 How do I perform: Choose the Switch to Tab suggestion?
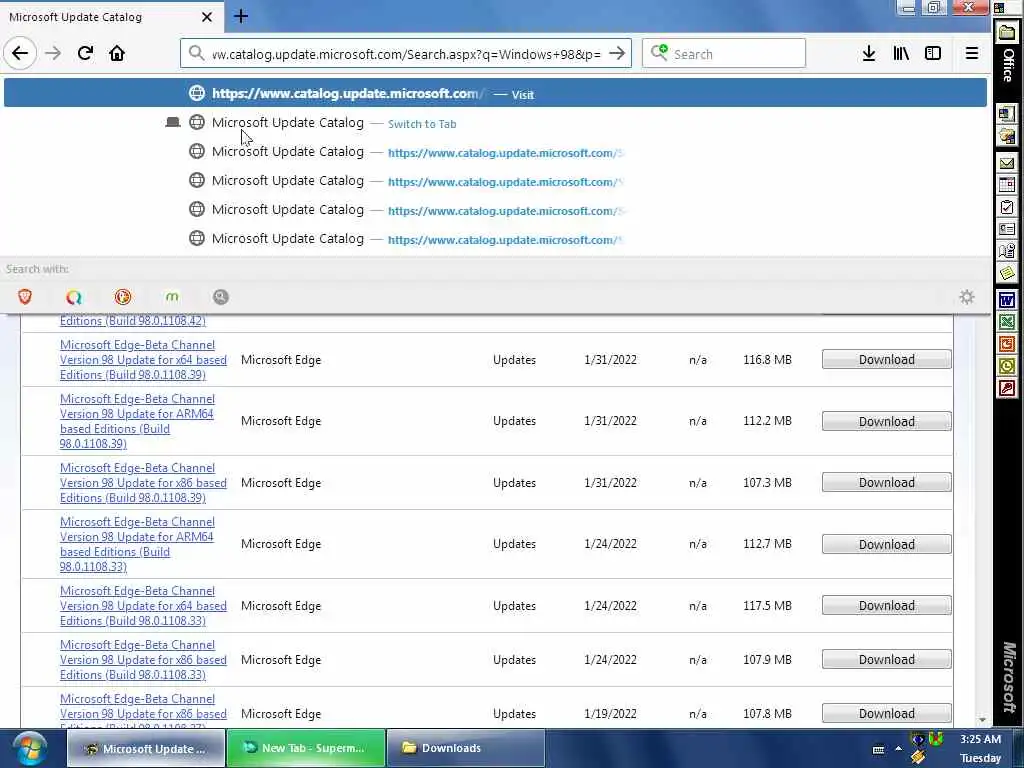(495, 123)
